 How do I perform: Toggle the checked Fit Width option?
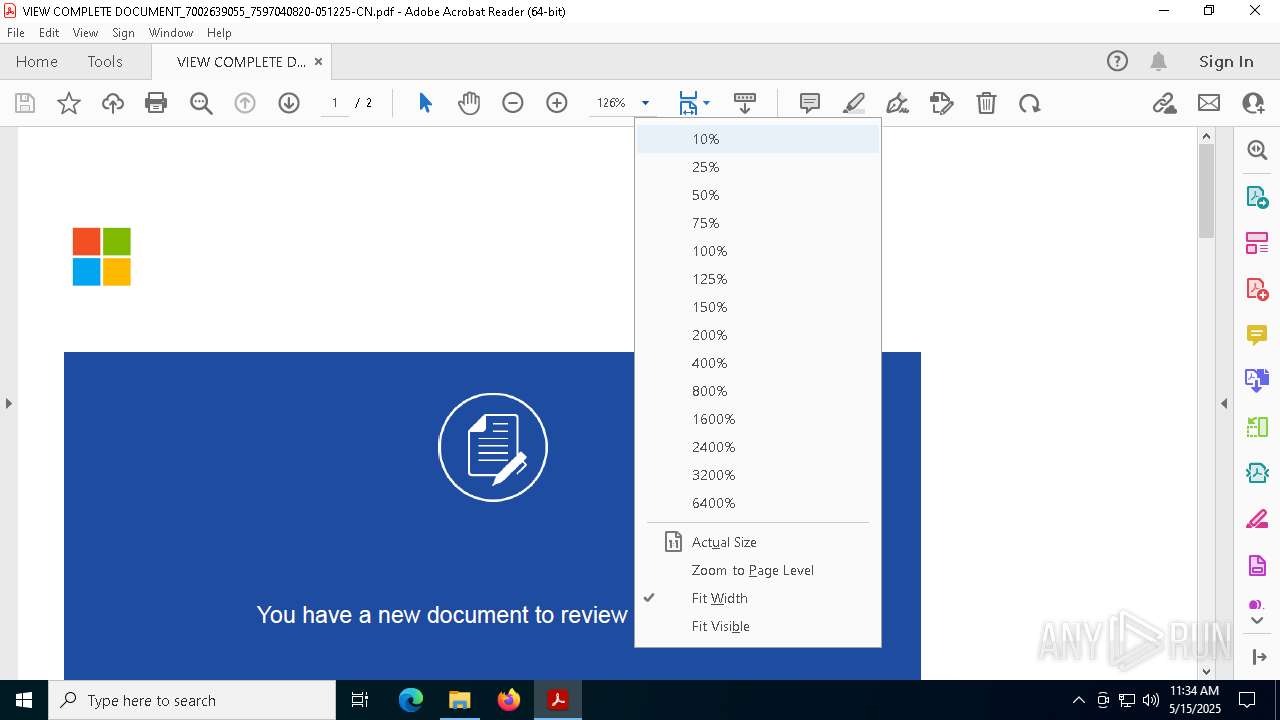(758, 598)
